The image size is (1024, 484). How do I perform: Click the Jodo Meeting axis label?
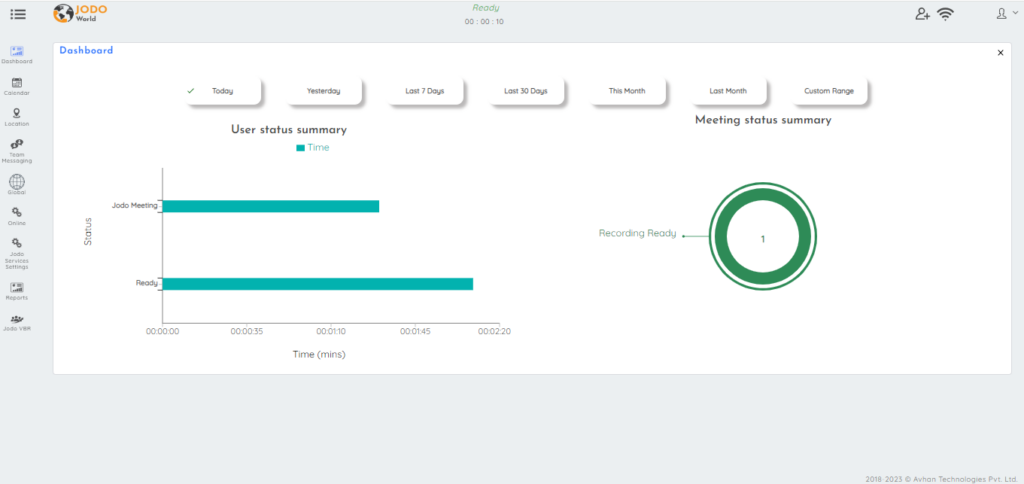tap(135, 205)
